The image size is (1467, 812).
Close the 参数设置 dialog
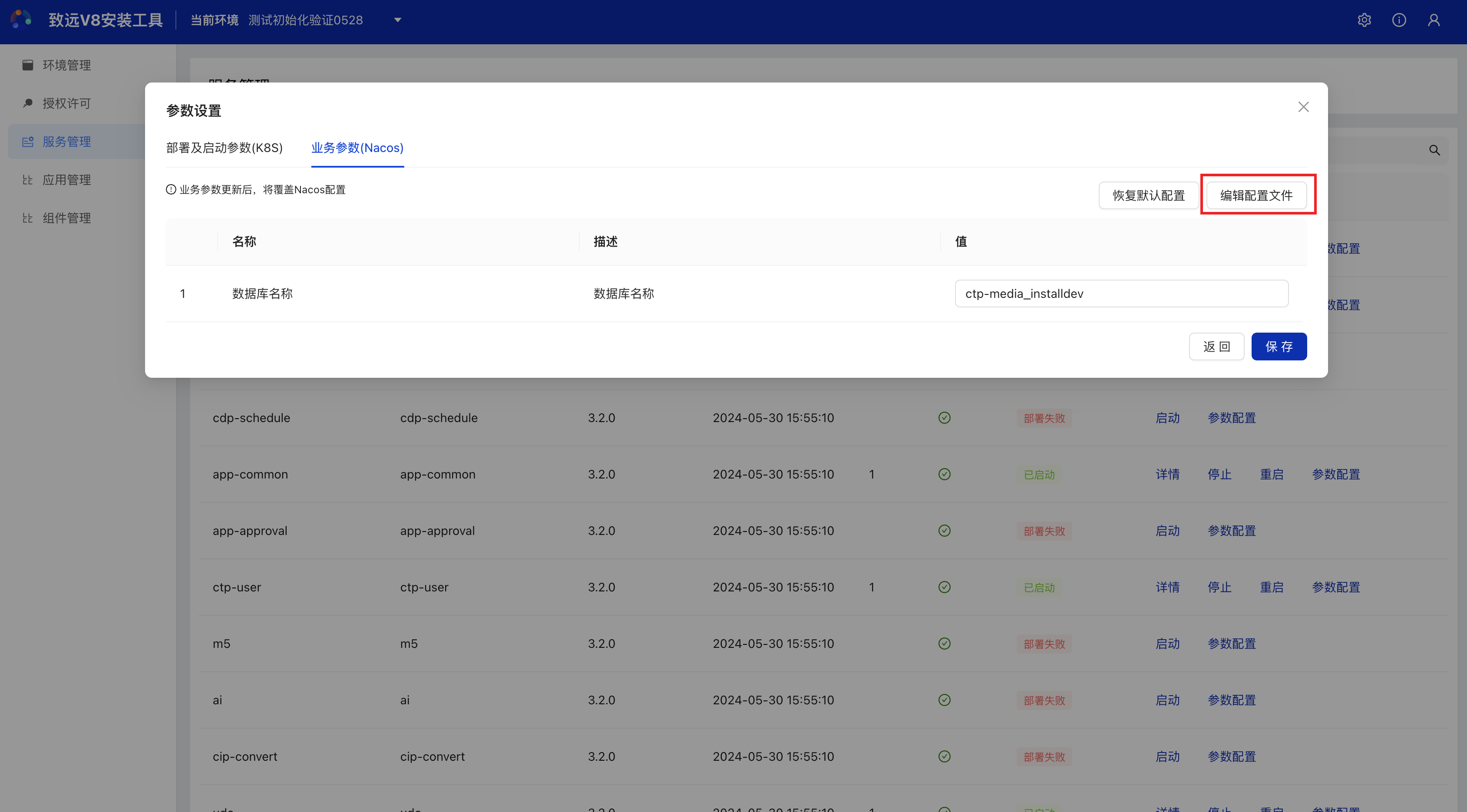pos(1303,107)
